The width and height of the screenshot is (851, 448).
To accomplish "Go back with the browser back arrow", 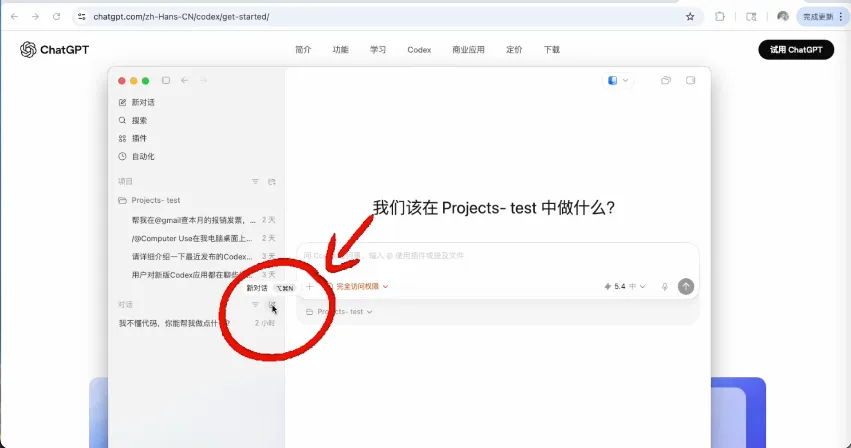I will [15, 17].
